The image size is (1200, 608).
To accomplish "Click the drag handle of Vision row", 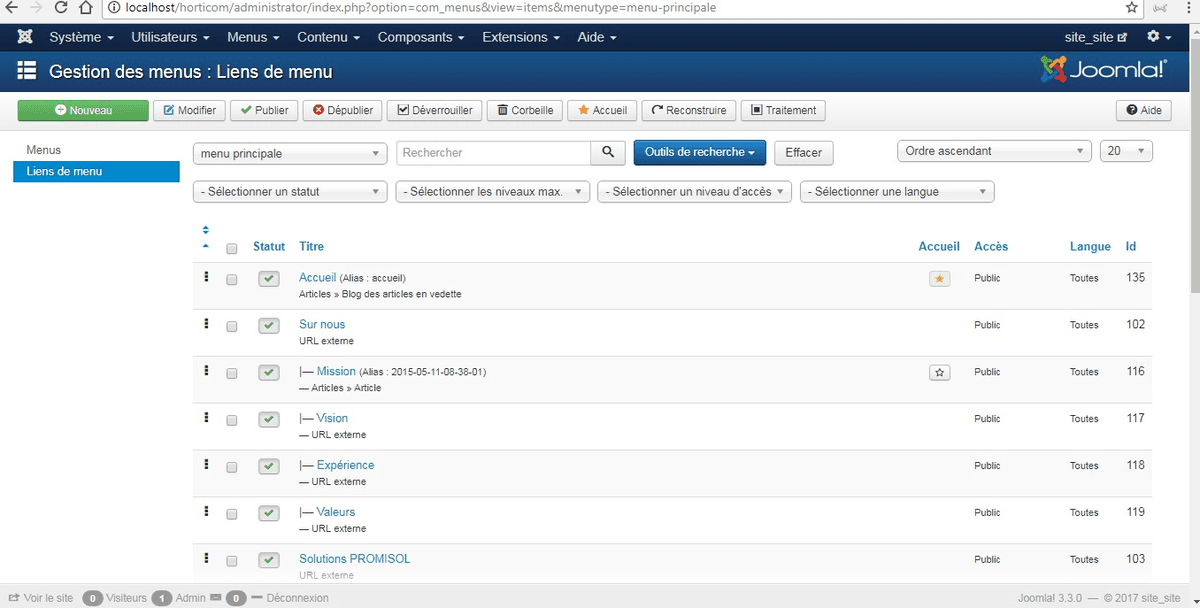I will coord(206,417).
